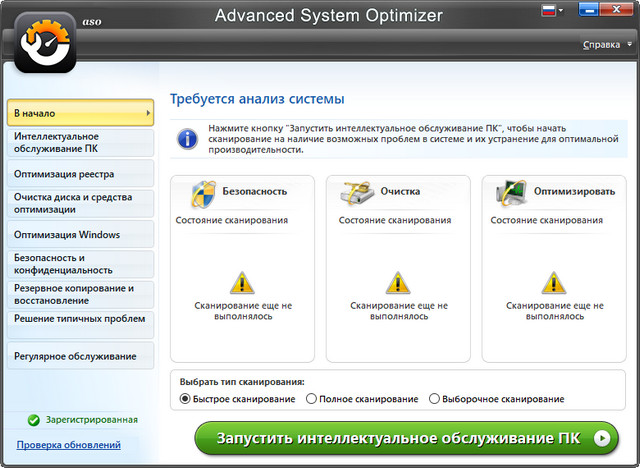Screen dimensions: 640x468
Task: Open the Справка help menu
Action: point(601,44)
